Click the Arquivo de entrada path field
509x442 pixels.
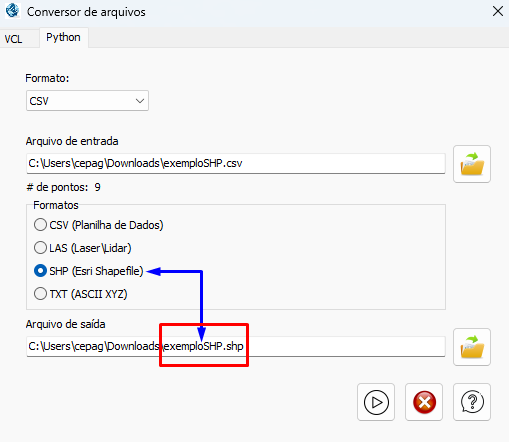[236, 163]
